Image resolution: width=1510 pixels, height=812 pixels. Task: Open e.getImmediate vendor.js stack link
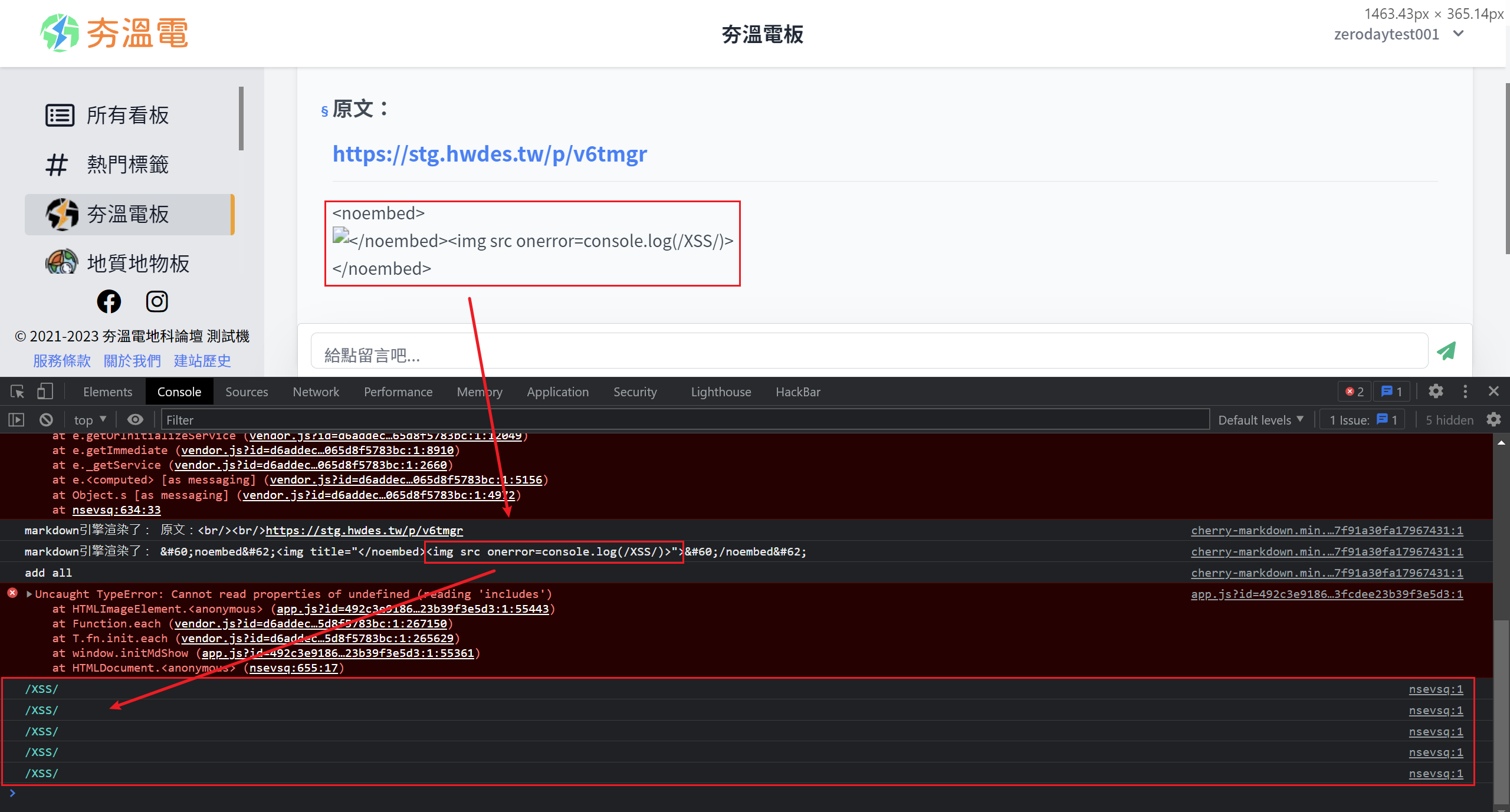[x=317, y=450]
